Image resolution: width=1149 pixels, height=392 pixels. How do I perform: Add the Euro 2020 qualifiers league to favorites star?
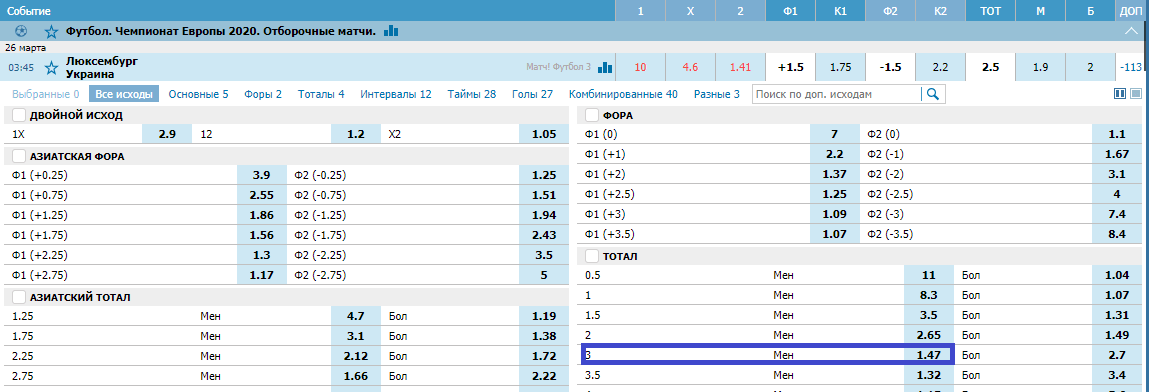click(x=51, y=32)
